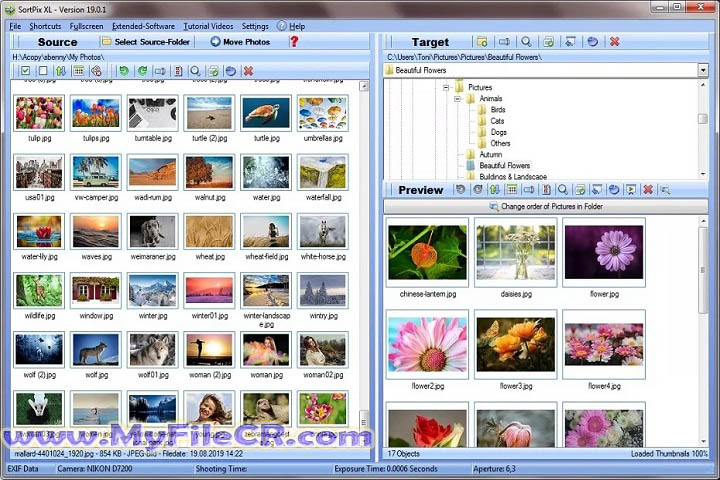Click the 17 Objects status text

[x=403, y=453]
